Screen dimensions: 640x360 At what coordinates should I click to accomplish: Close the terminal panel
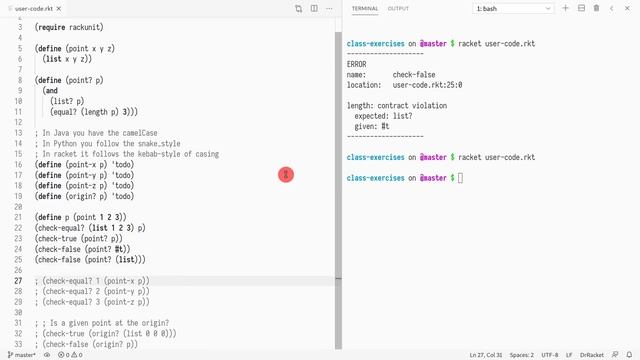coord(627,8)
